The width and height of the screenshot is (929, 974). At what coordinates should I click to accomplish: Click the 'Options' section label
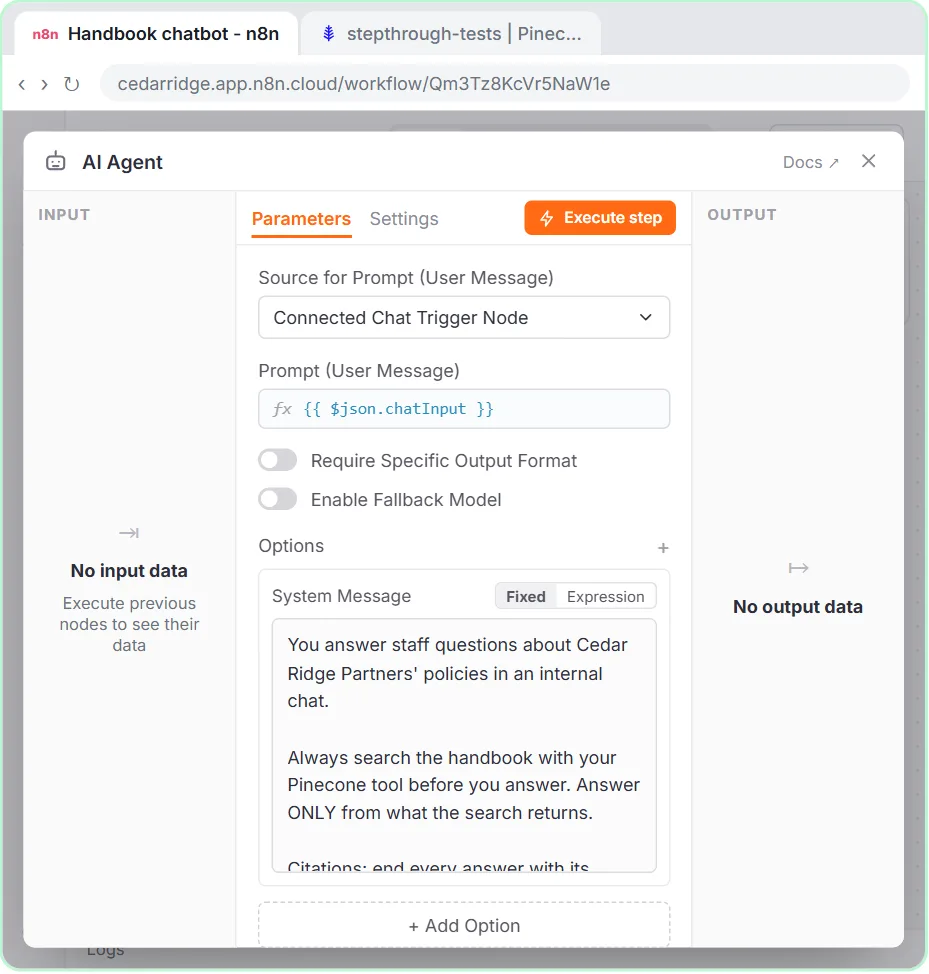click(x=291, y=545)
